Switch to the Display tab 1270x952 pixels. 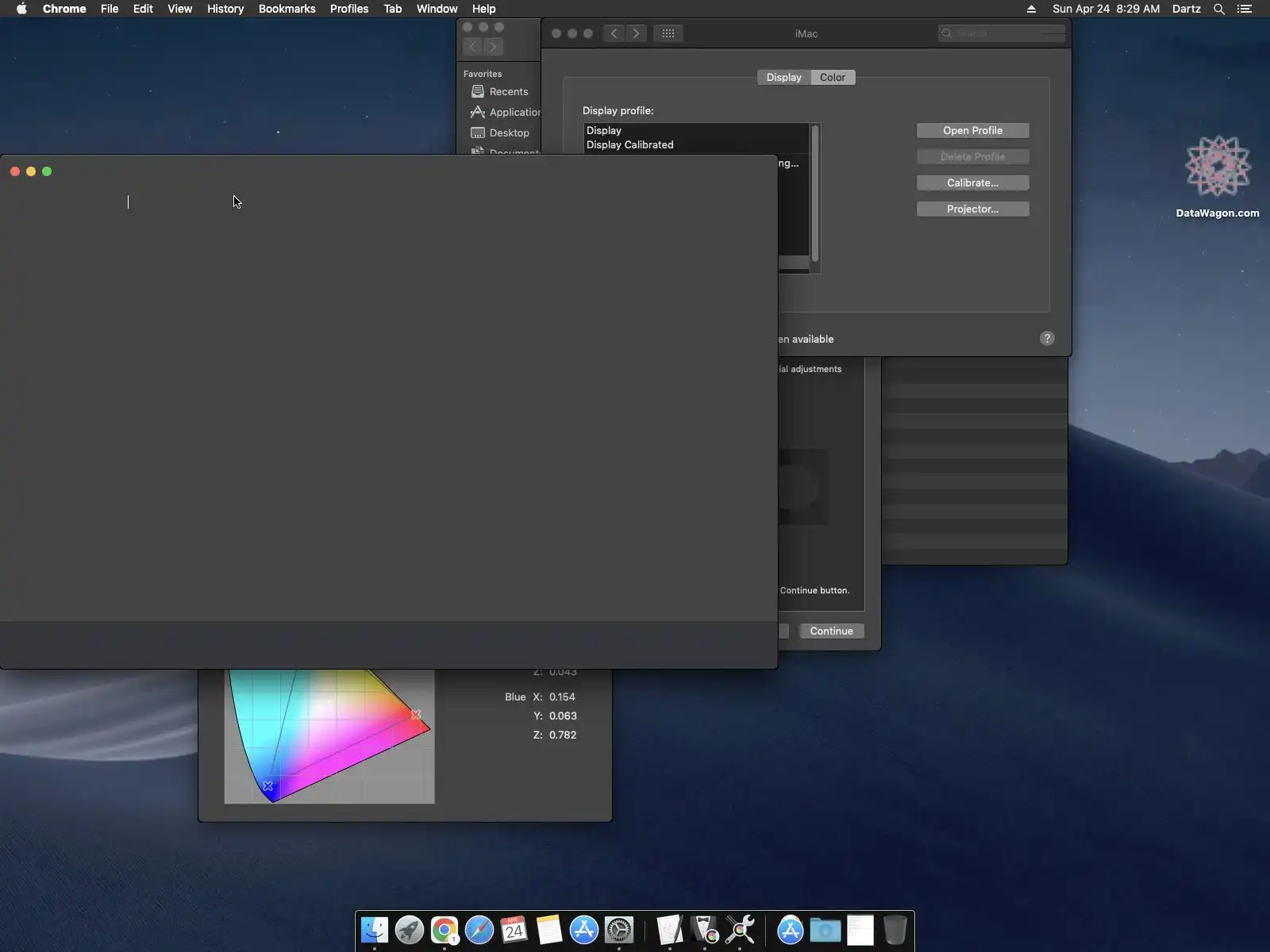pos(783,77)
